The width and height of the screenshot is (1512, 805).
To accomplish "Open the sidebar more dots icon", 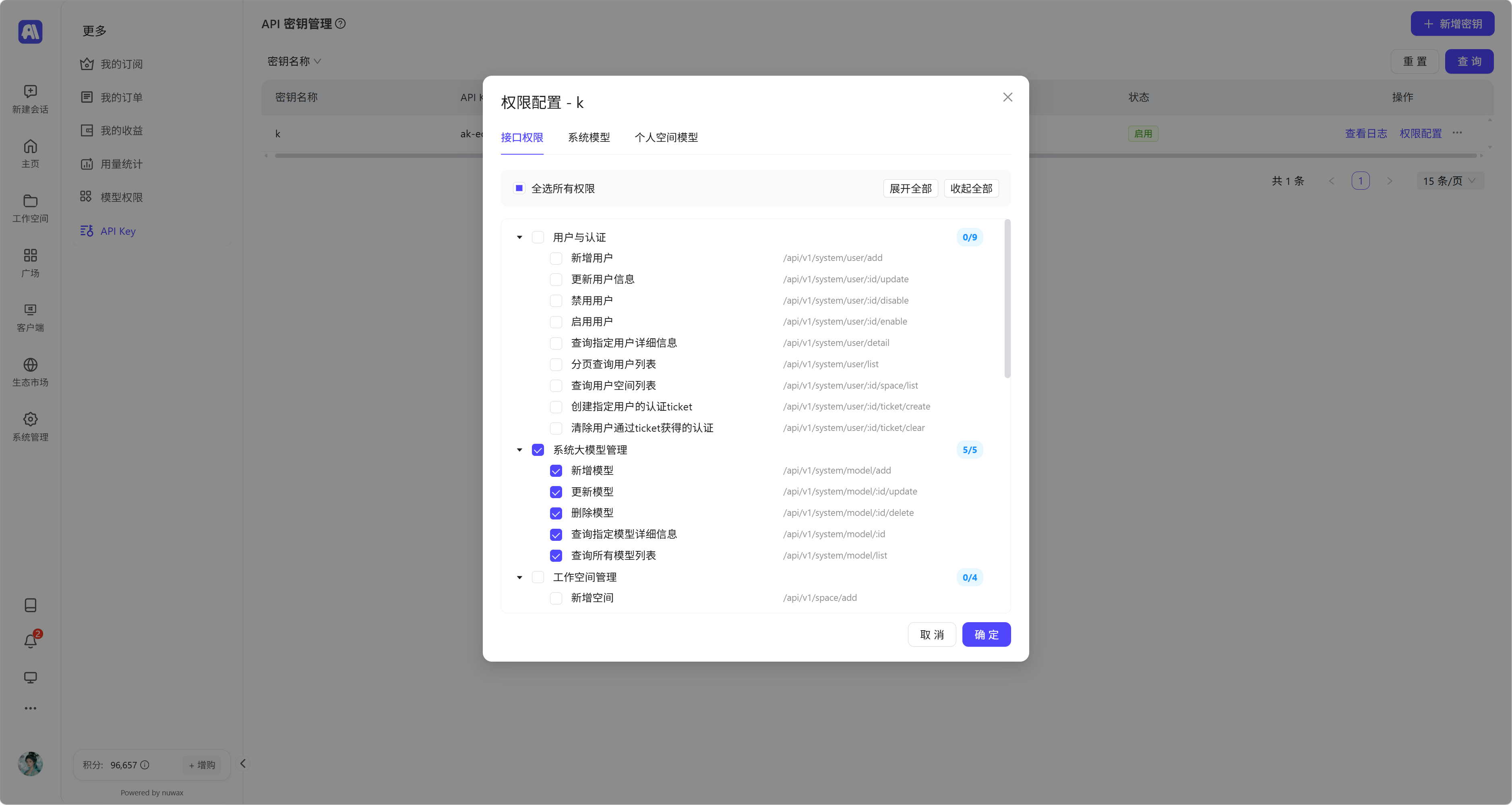I will click(x=31, y=708).
